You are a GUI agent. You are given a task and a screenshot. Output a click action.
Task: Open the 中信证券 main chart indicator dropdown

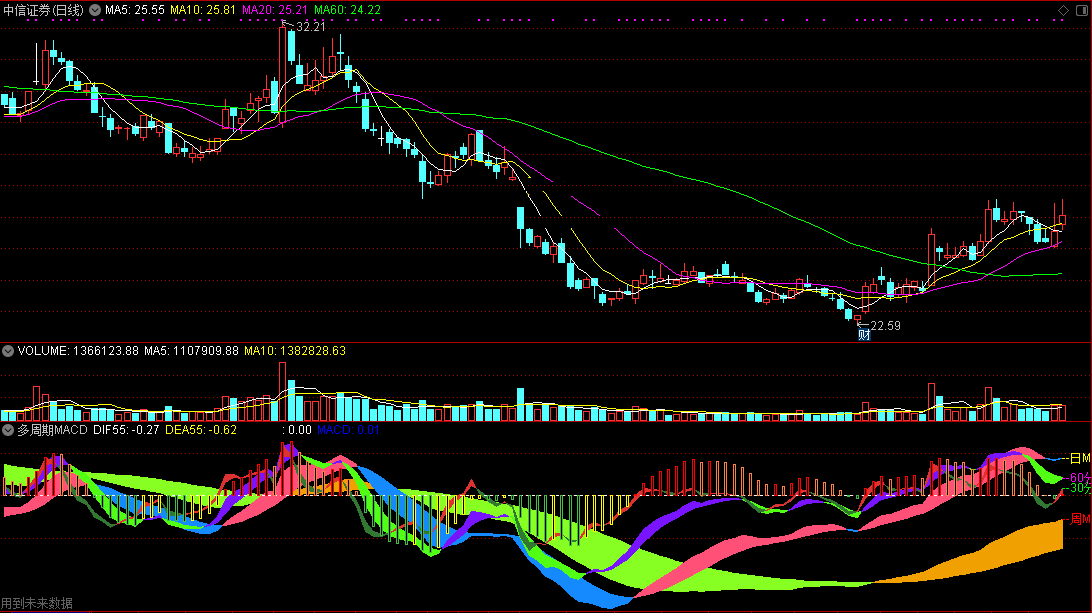pos(95,10)
